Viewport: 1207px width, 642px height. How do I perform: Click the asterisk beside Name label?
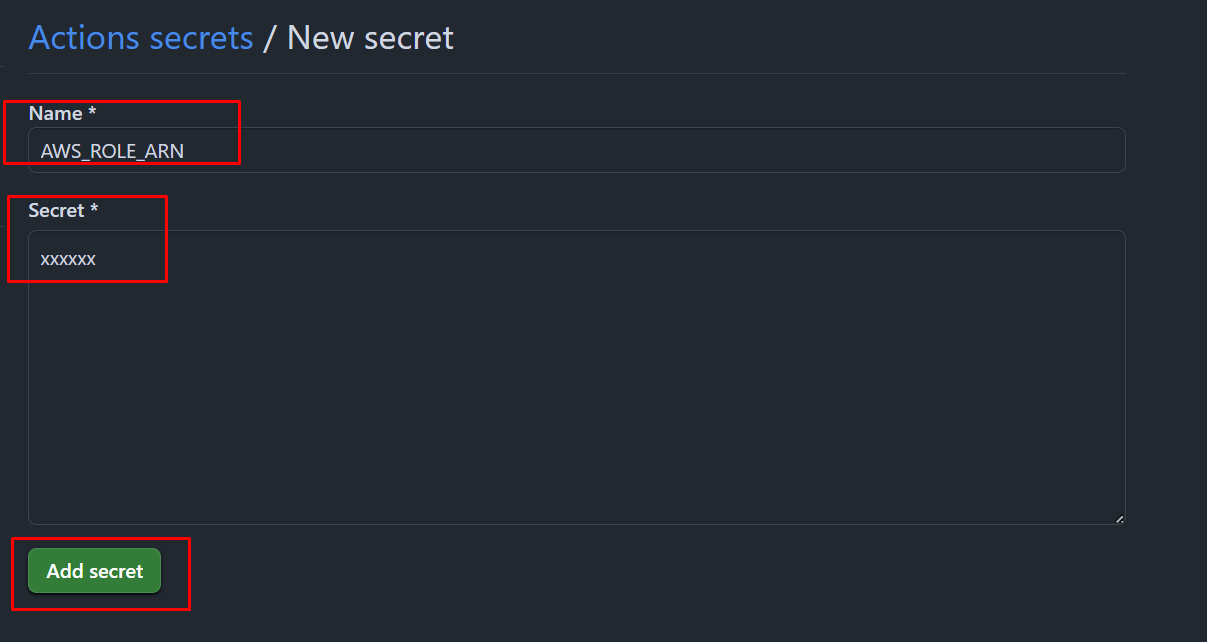click(x=92, y=114)
